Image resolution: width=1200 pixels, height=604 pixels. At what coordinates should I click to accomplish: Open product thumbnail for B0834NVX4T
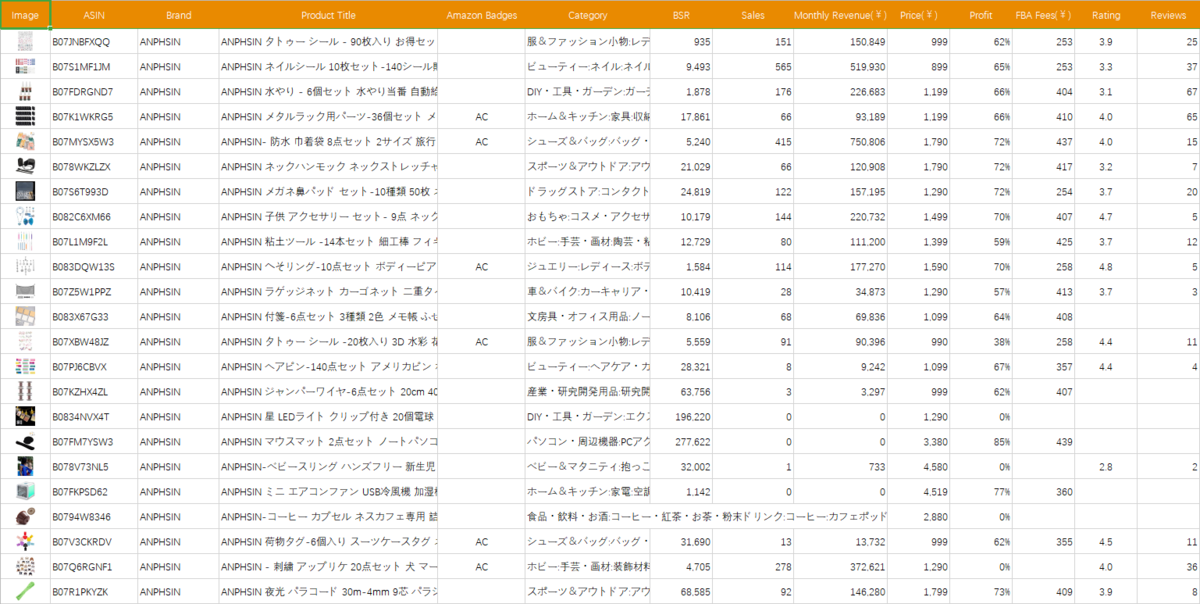(25, 417)
